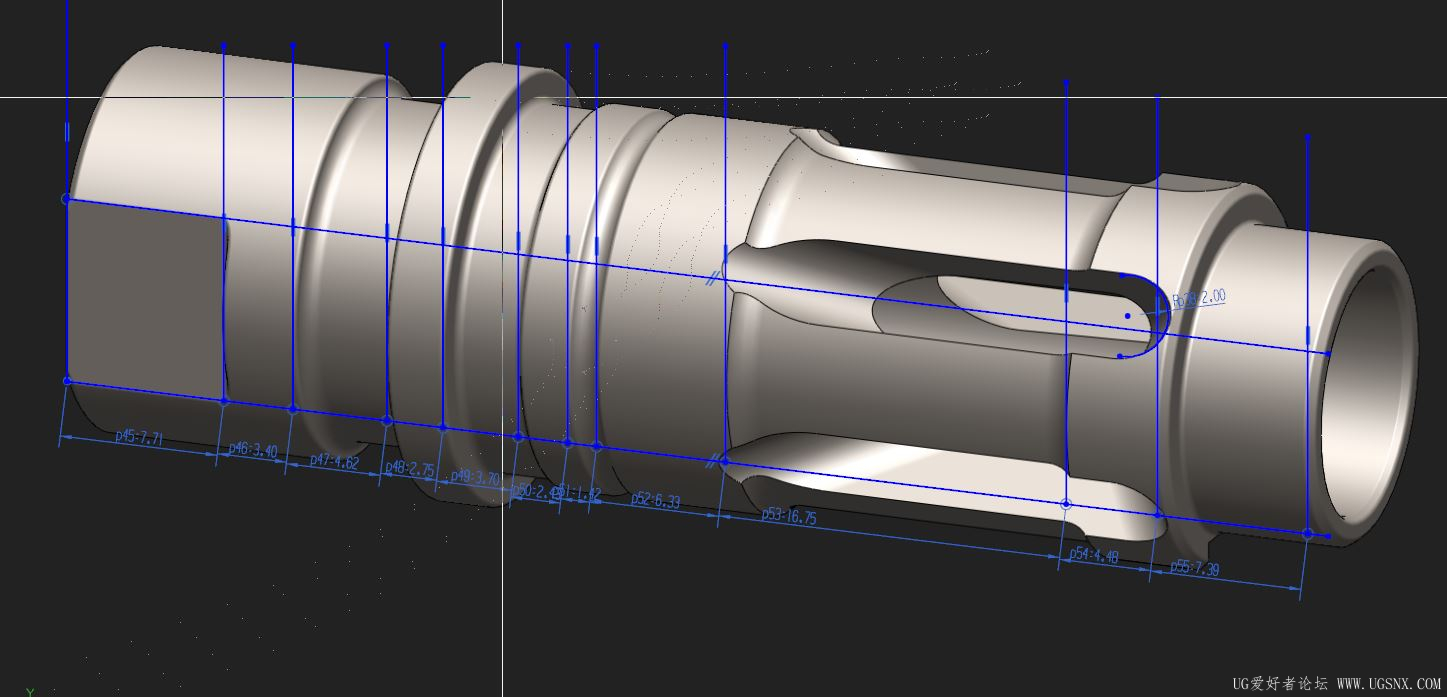The width and height of the screenshot is (1447, 697).
Task: Pick the sketch endpoint at bottom-left corner
Action: (67, 381)
